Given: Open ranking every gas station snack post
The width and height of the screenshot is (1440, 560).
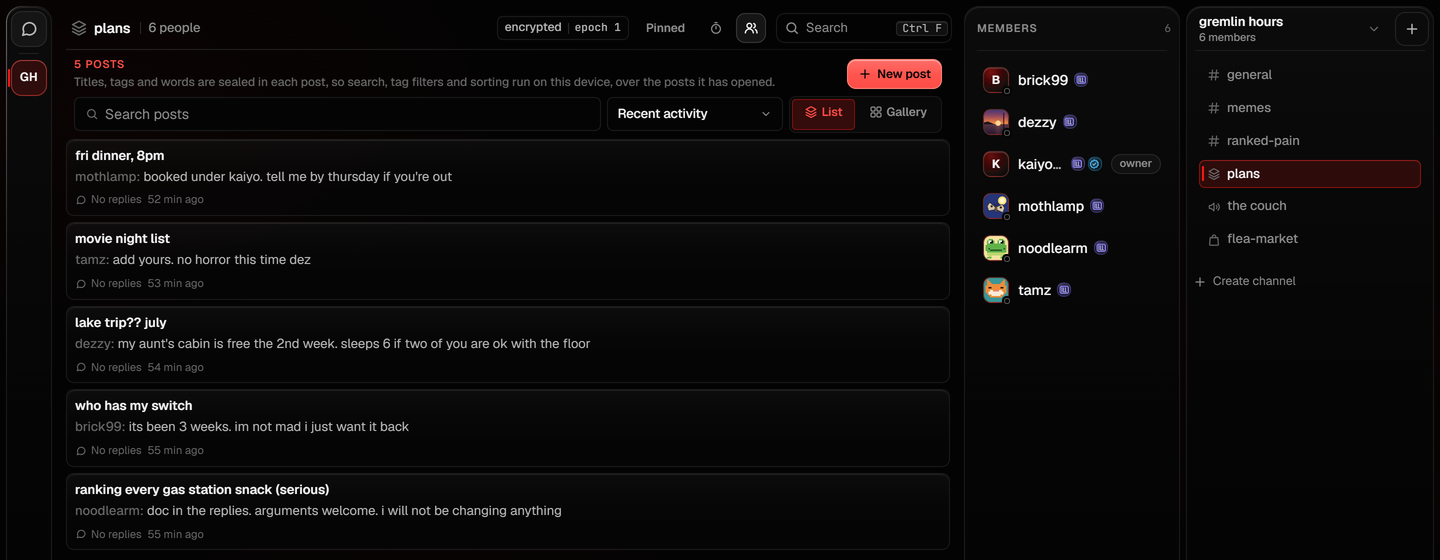Looking at the screenshot, I should pyautogui.click(x=507, y=512).
